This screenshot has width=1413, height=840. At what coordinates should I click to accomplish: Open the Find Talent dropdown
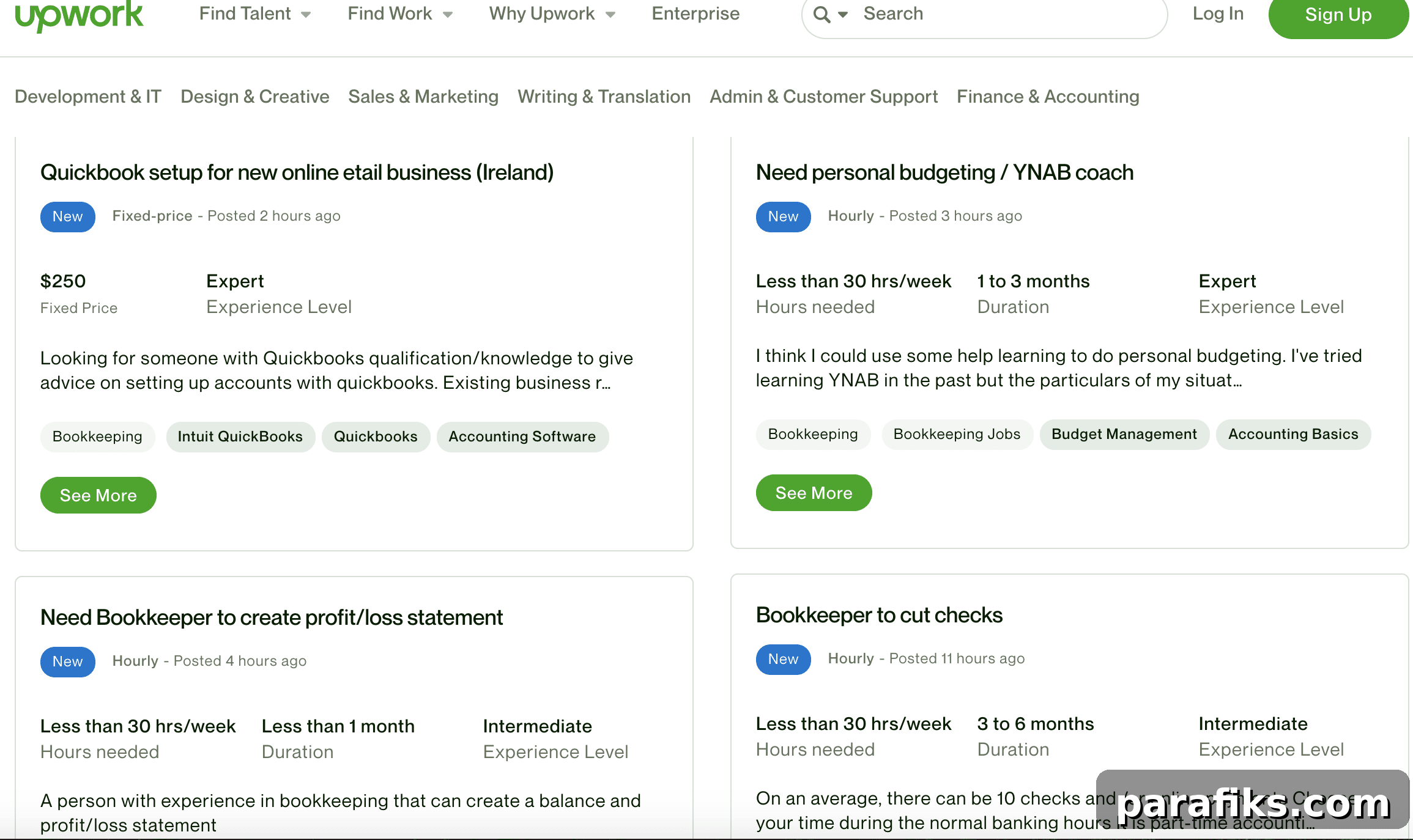point(255,13)
